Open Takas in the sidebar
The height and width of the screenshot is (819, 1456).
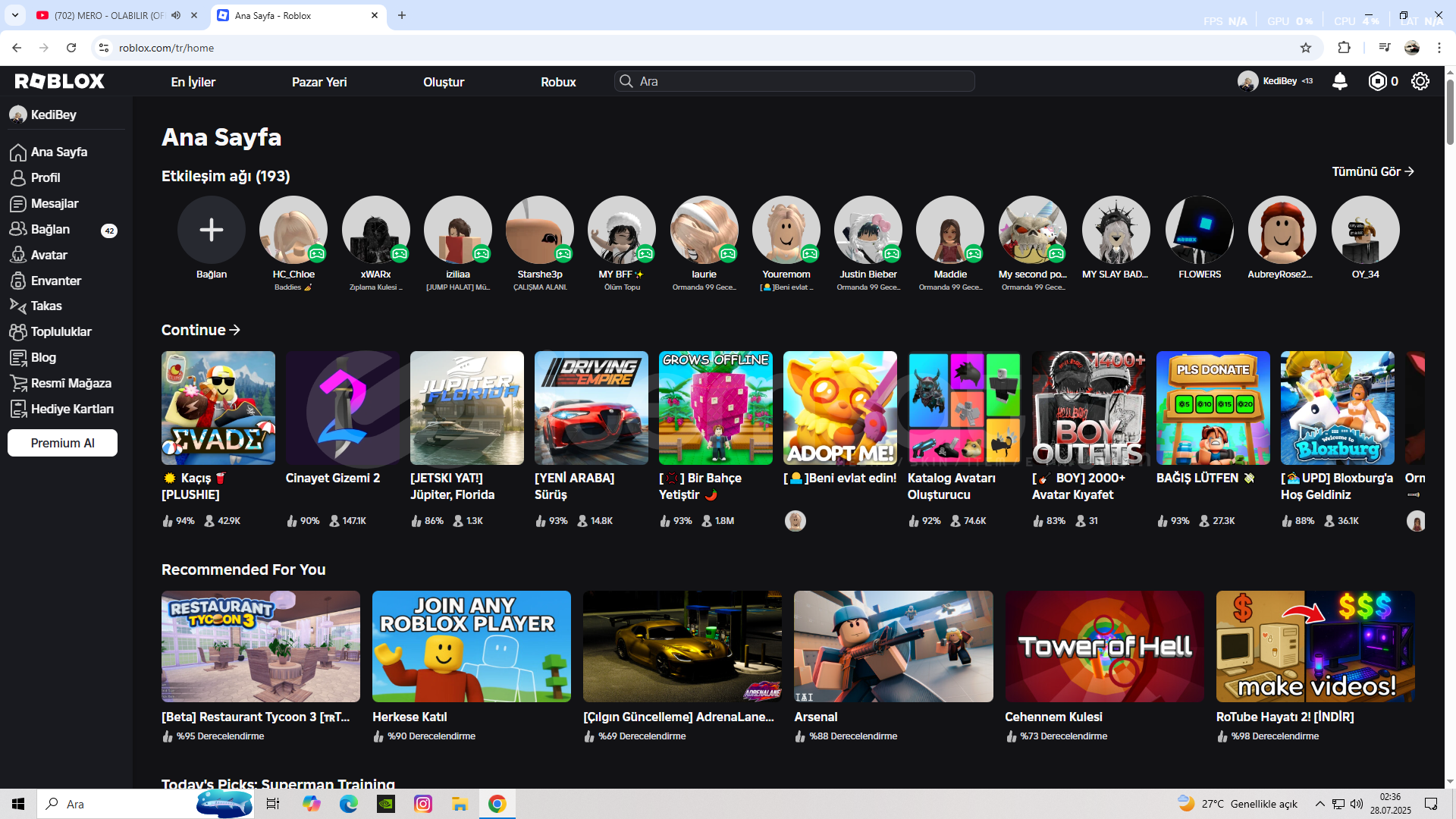(x=46, y=306)
